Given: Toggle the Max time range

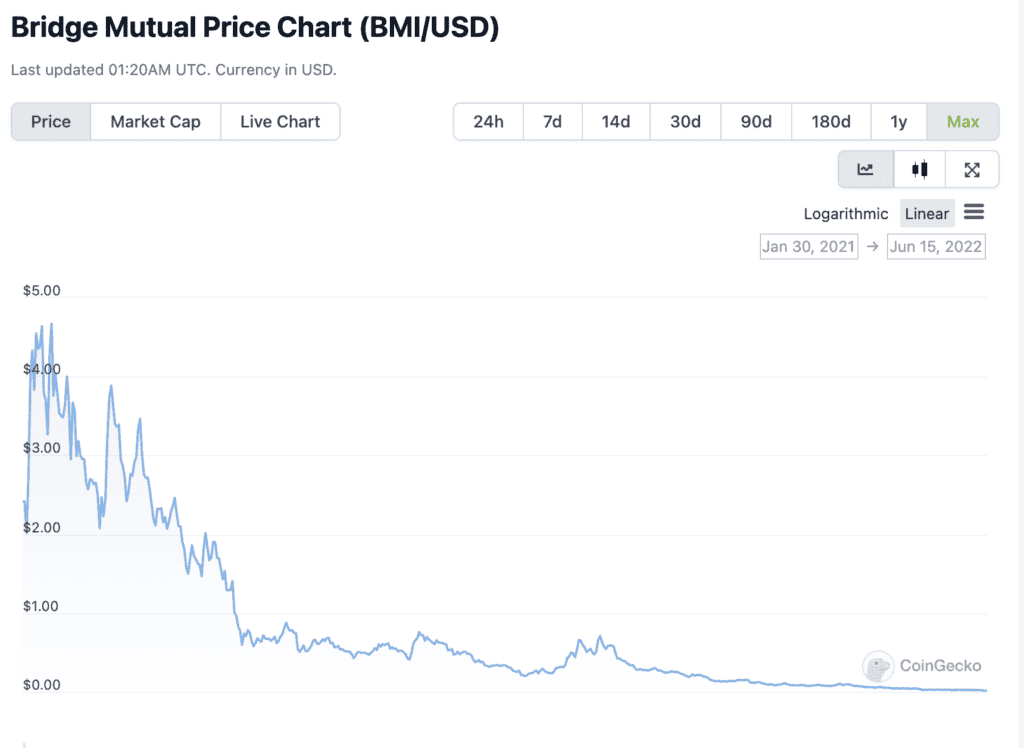Looking at the screenshot, I should click(962, 121).
